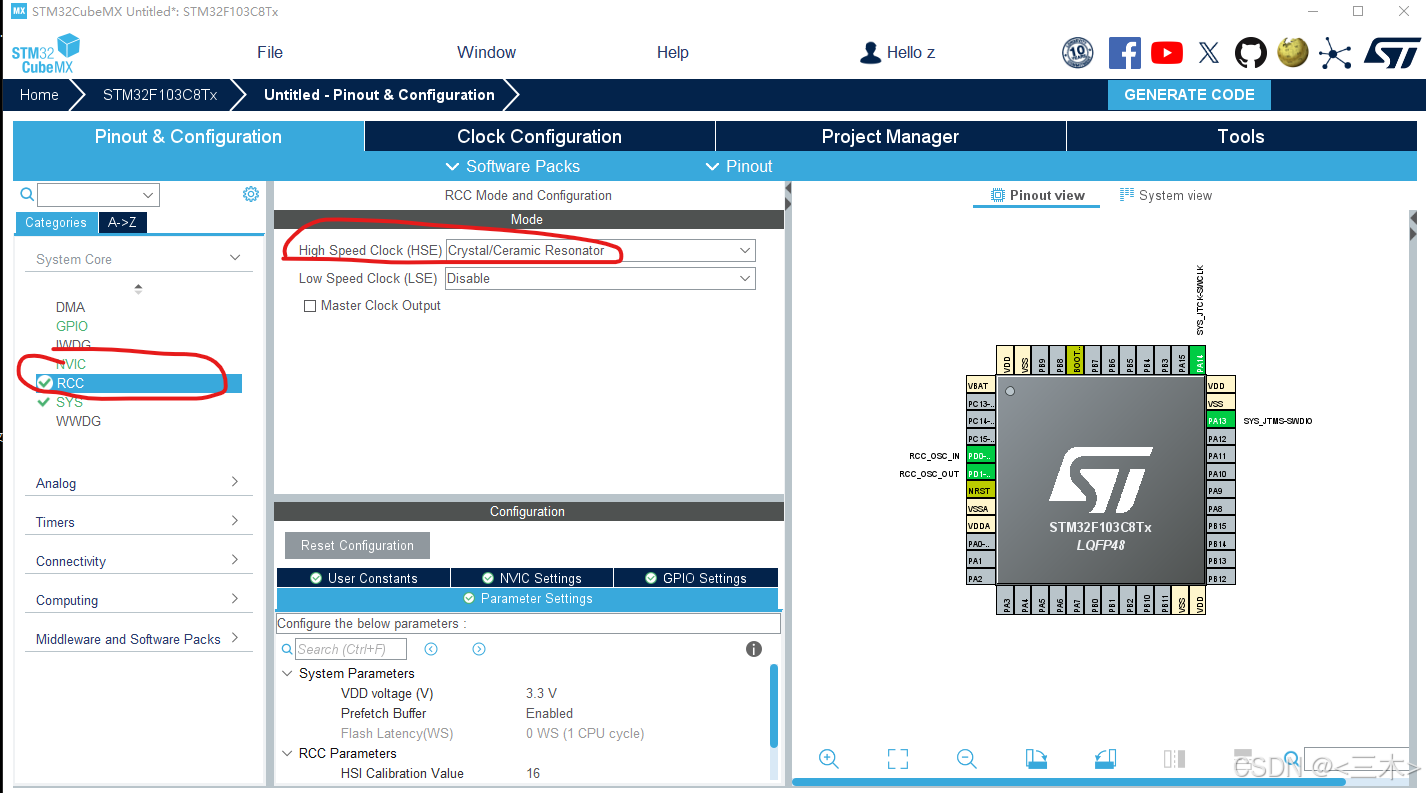Screen dimensions: 1426x793
Task: Open the ST YouTube channel icon
Action: click(1167, 53)
